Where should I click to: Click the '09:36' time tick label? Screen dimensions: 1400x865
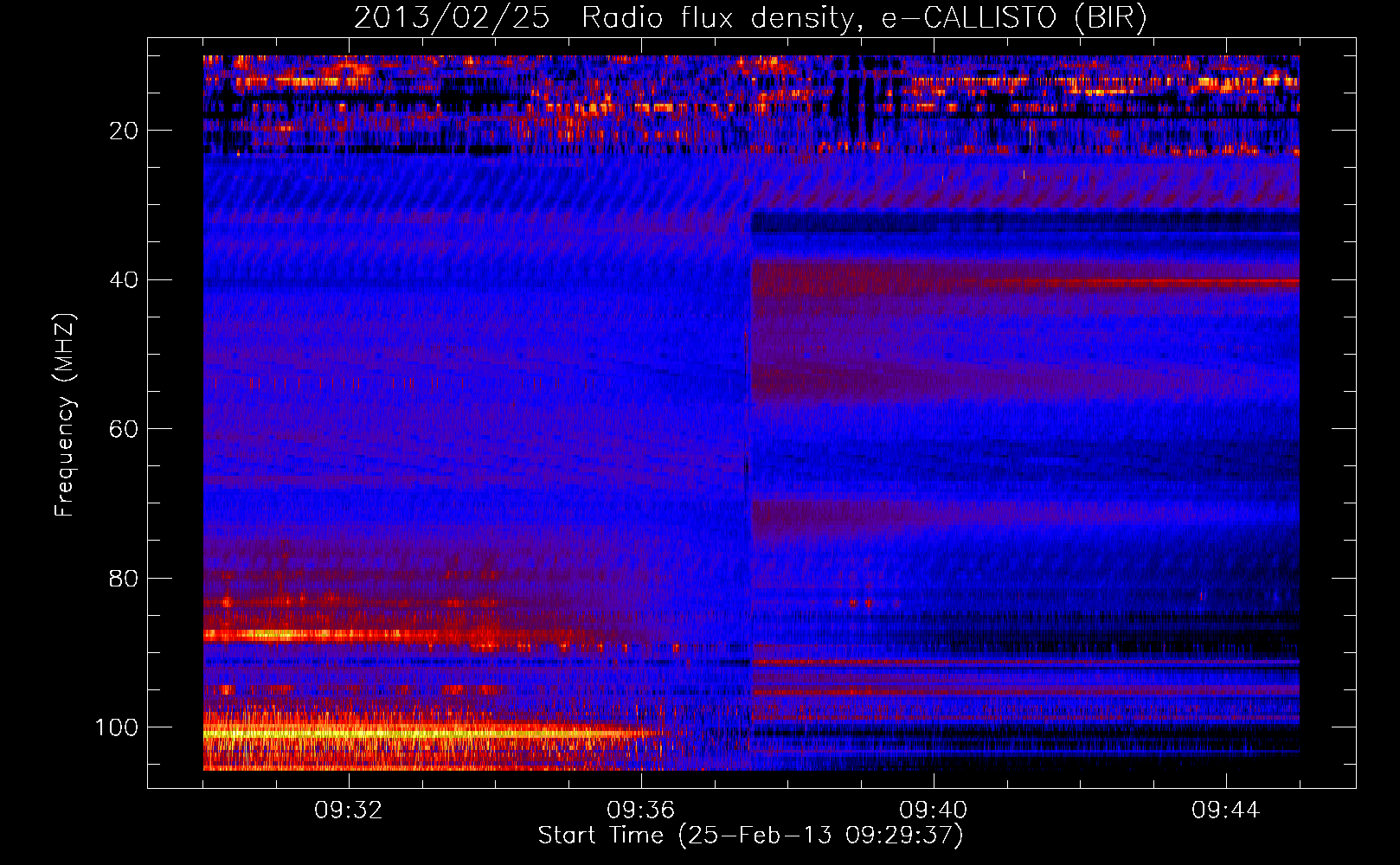(641, 811)
